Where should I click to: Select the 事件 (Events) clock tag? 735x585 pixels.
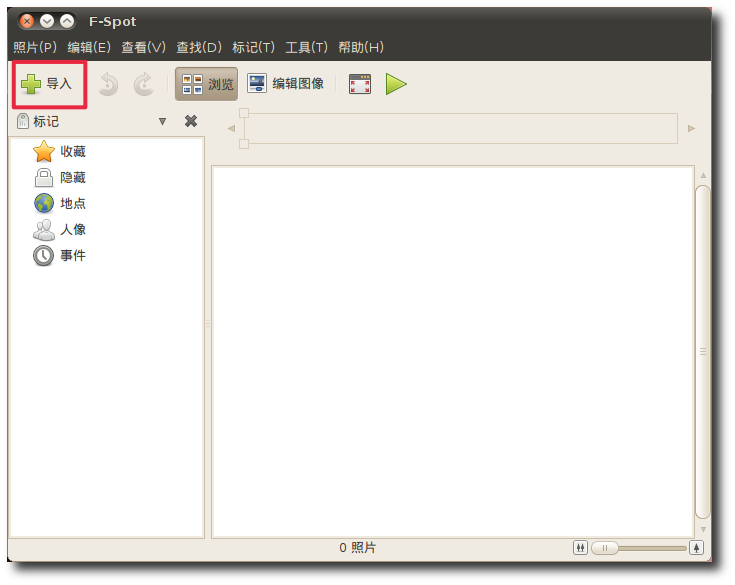click(x=59, y=255)
